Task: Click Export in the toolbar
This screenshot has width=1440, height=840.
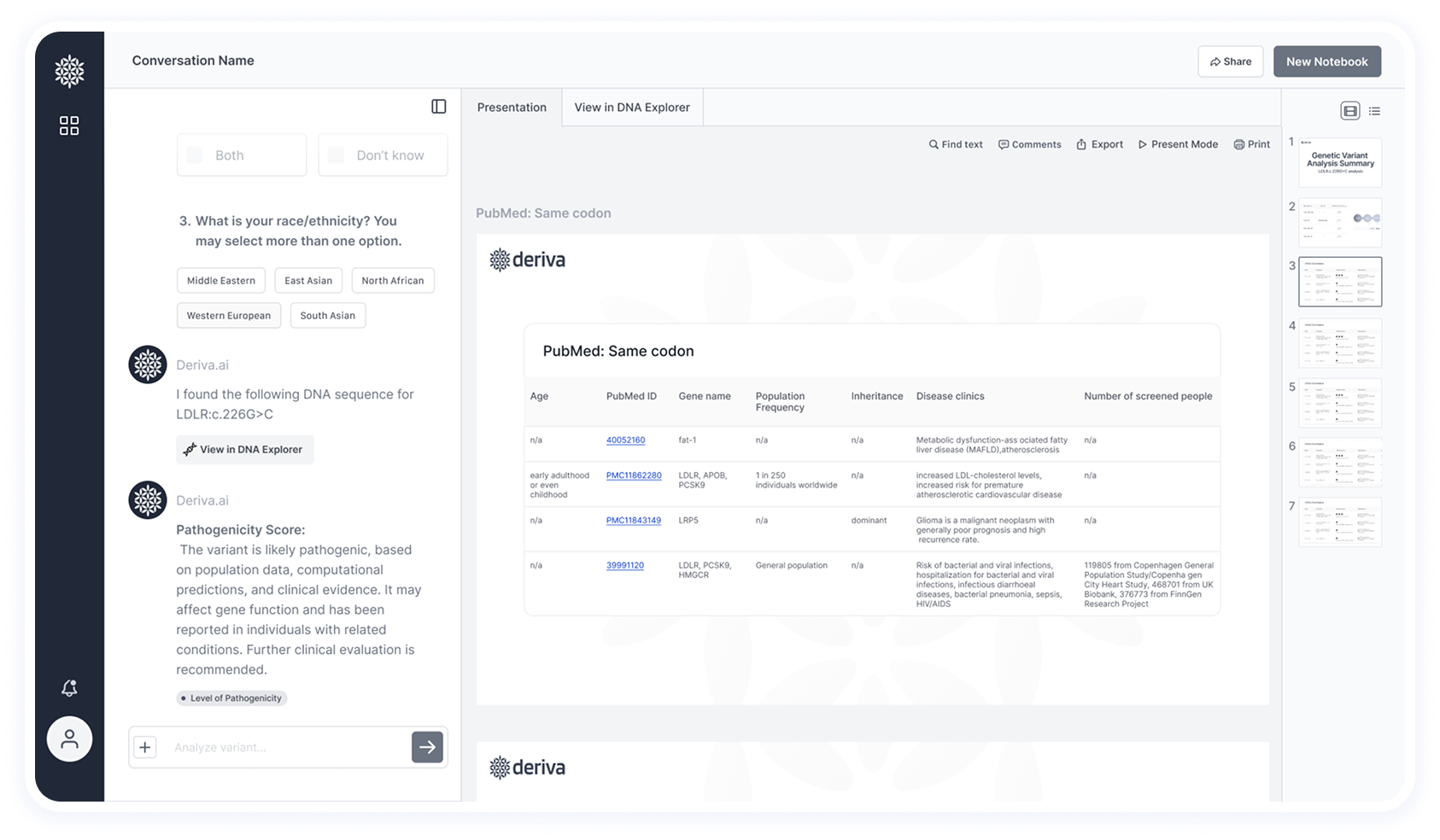Action: click(x=1099, y=144)
